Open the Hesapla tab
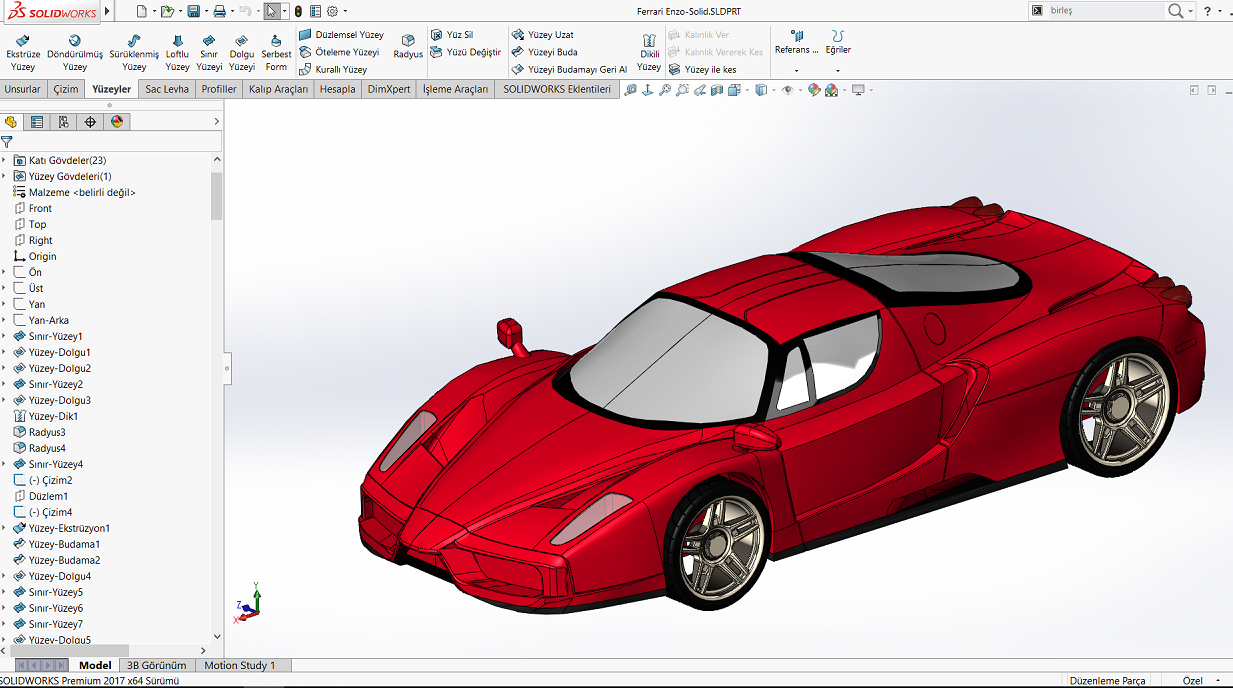 click(x=338, y=89)
